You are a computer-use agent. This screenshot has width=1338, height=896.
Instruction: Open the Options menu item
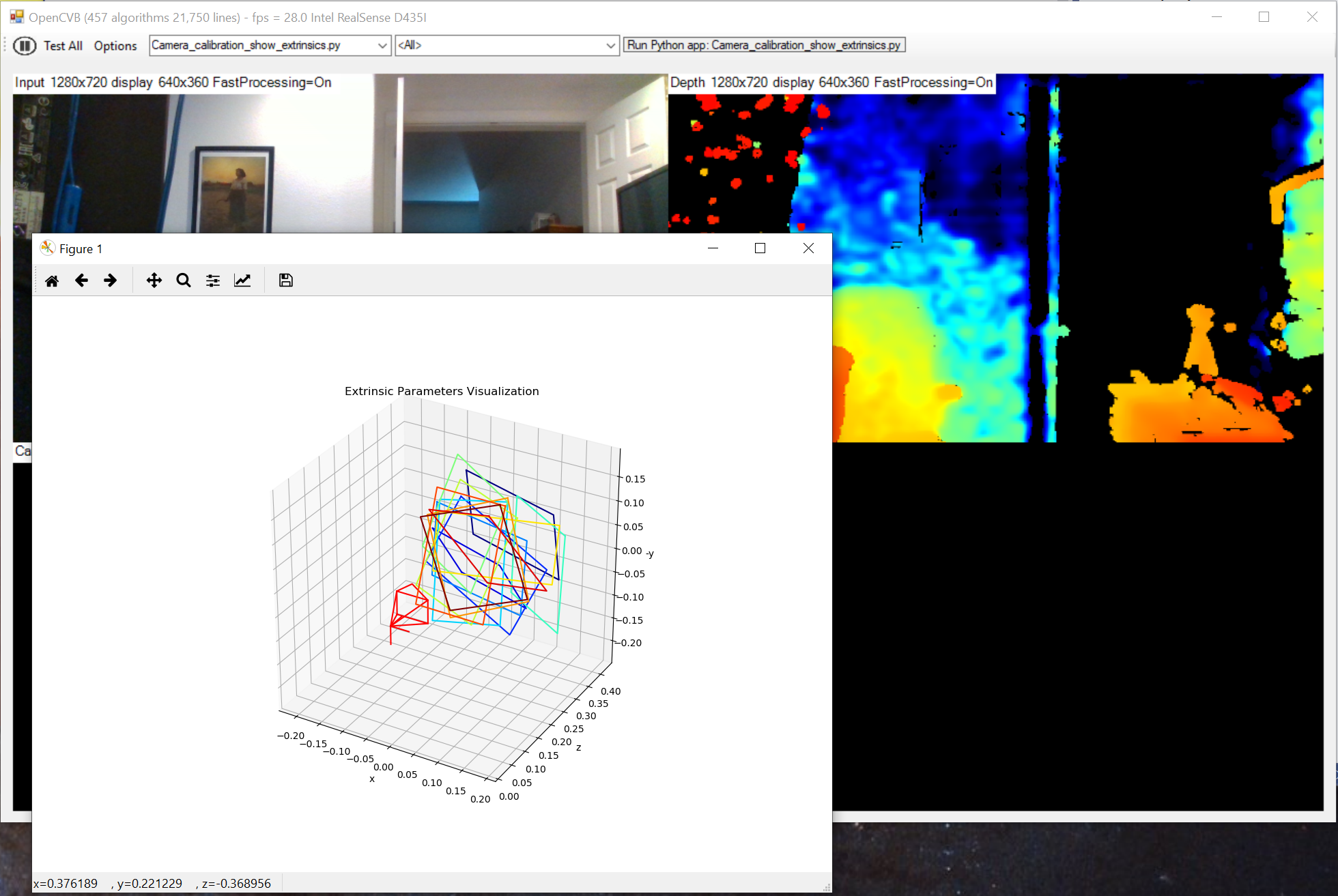(115, 46)
